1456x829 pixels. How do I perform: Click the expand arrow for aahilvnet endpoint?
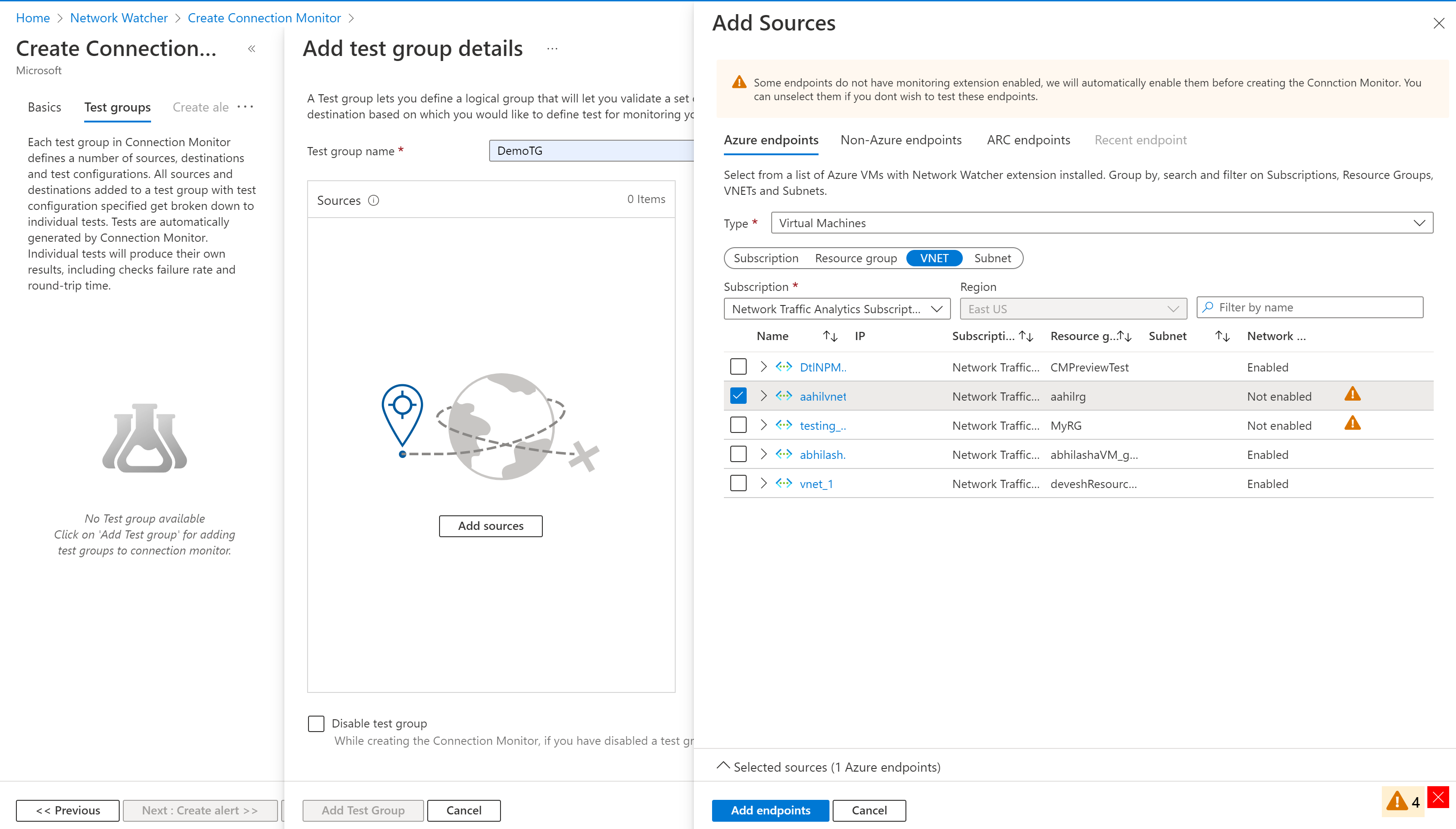(763, 395)
